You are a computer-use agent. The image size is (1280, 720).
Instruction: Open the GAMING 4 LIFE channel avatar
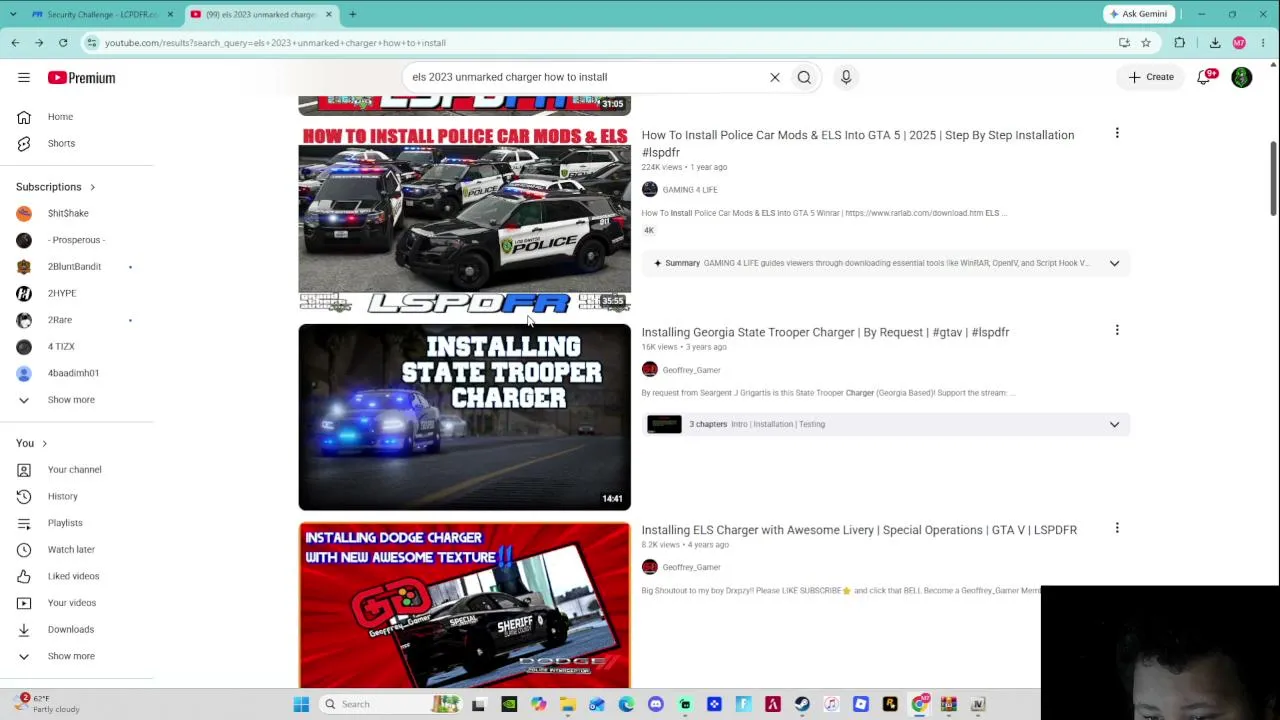pyautogui.click(x=650, y=189)
